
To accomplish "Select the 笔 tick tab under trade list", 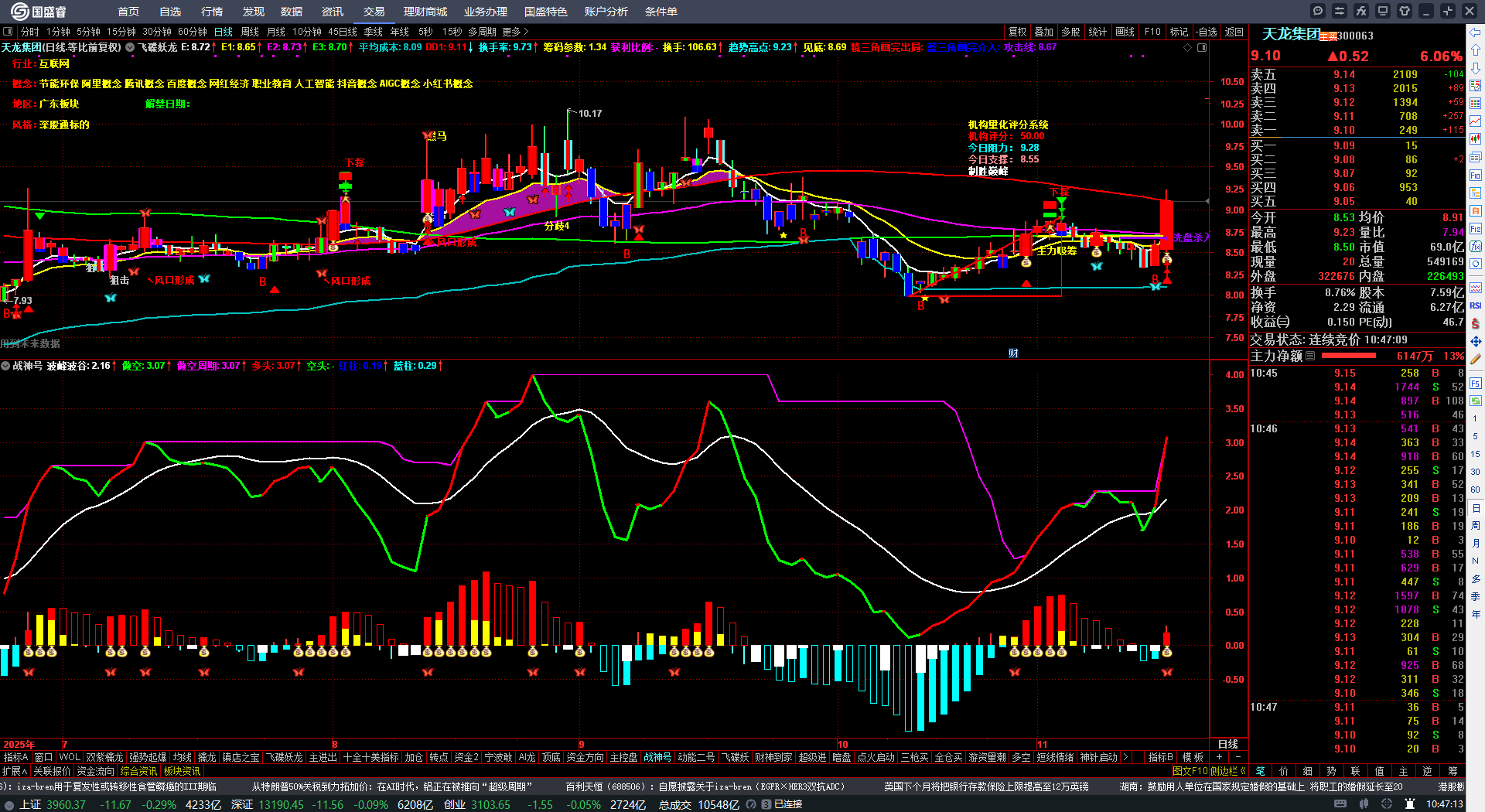I will click(x=1260, y=771).
